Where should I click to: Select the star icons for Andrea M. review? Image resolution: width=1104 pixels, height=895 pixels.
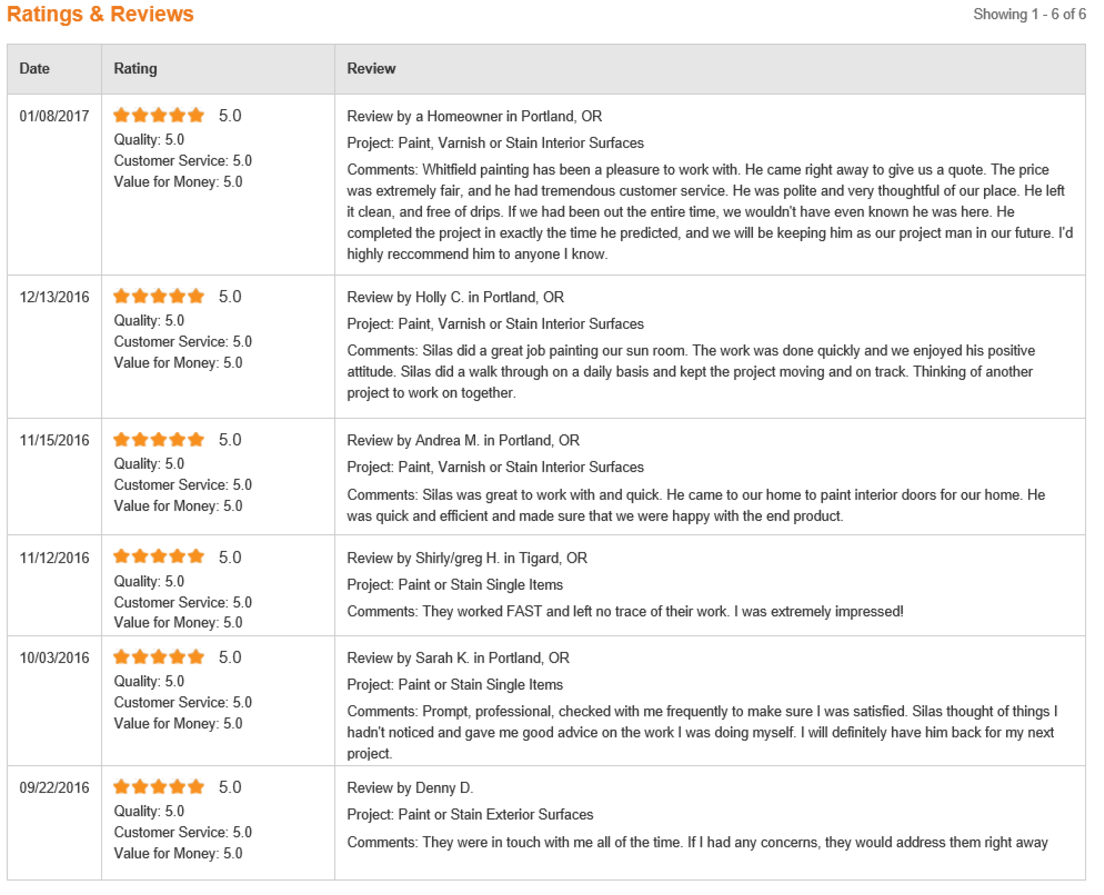(158, 439)
